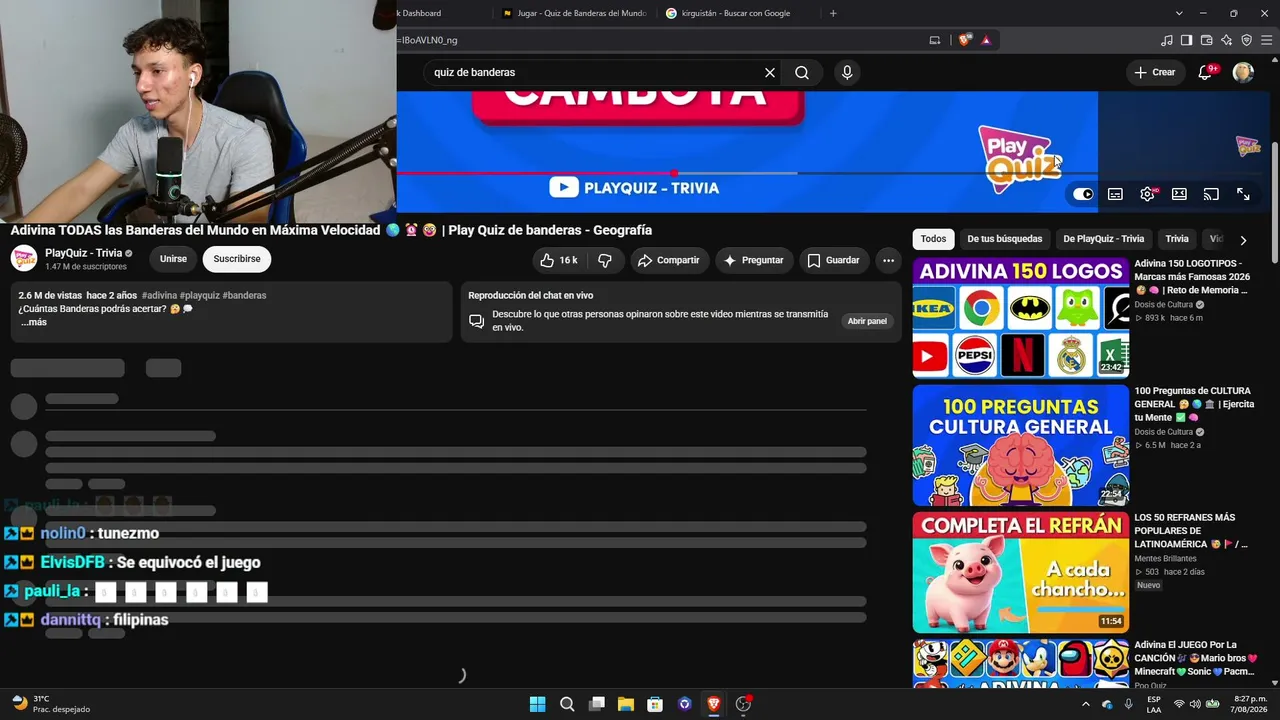Open Microsoft Store from the taskbar
The width and height of the screenshot is (1280, 720).
pyautogui.click(x=655, y=703)
